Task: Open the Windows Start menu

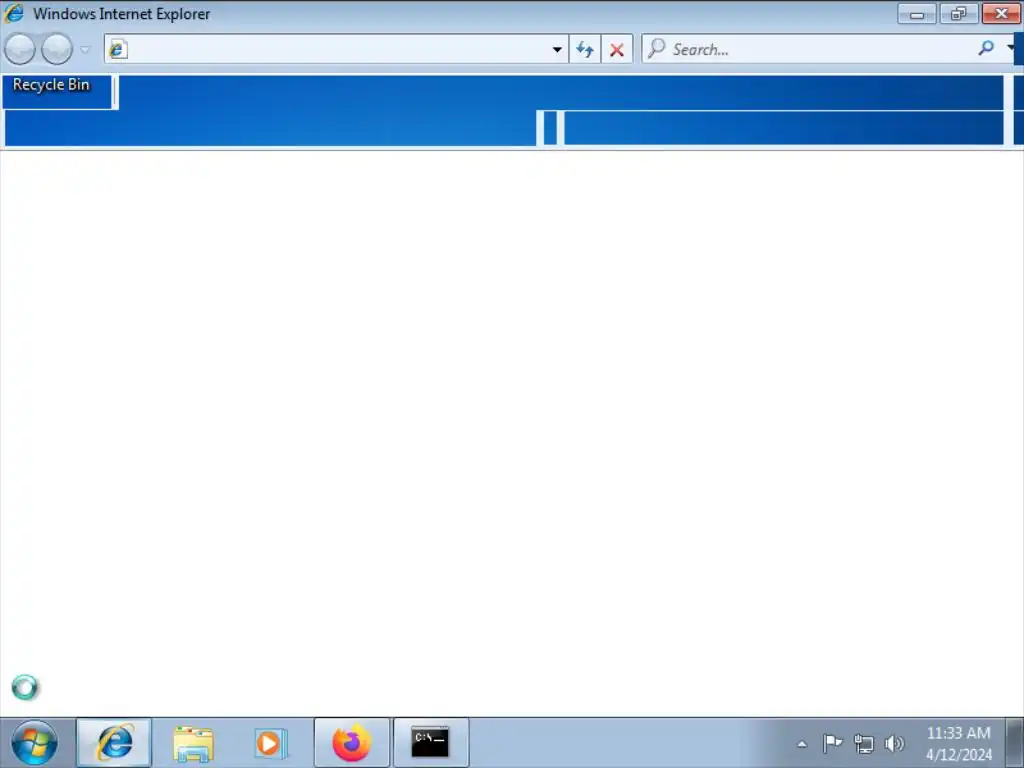Action: (x=34, y=743)
